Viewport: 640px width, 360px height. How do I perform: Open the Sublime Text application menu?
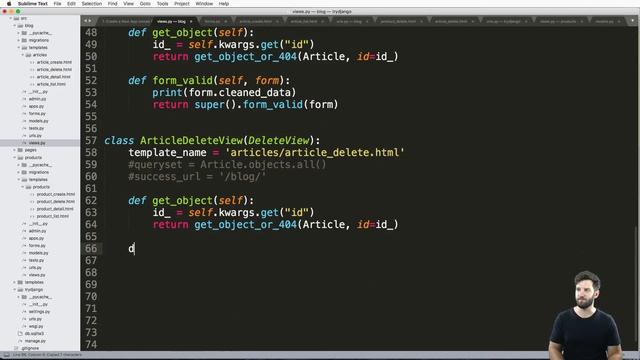33,3
